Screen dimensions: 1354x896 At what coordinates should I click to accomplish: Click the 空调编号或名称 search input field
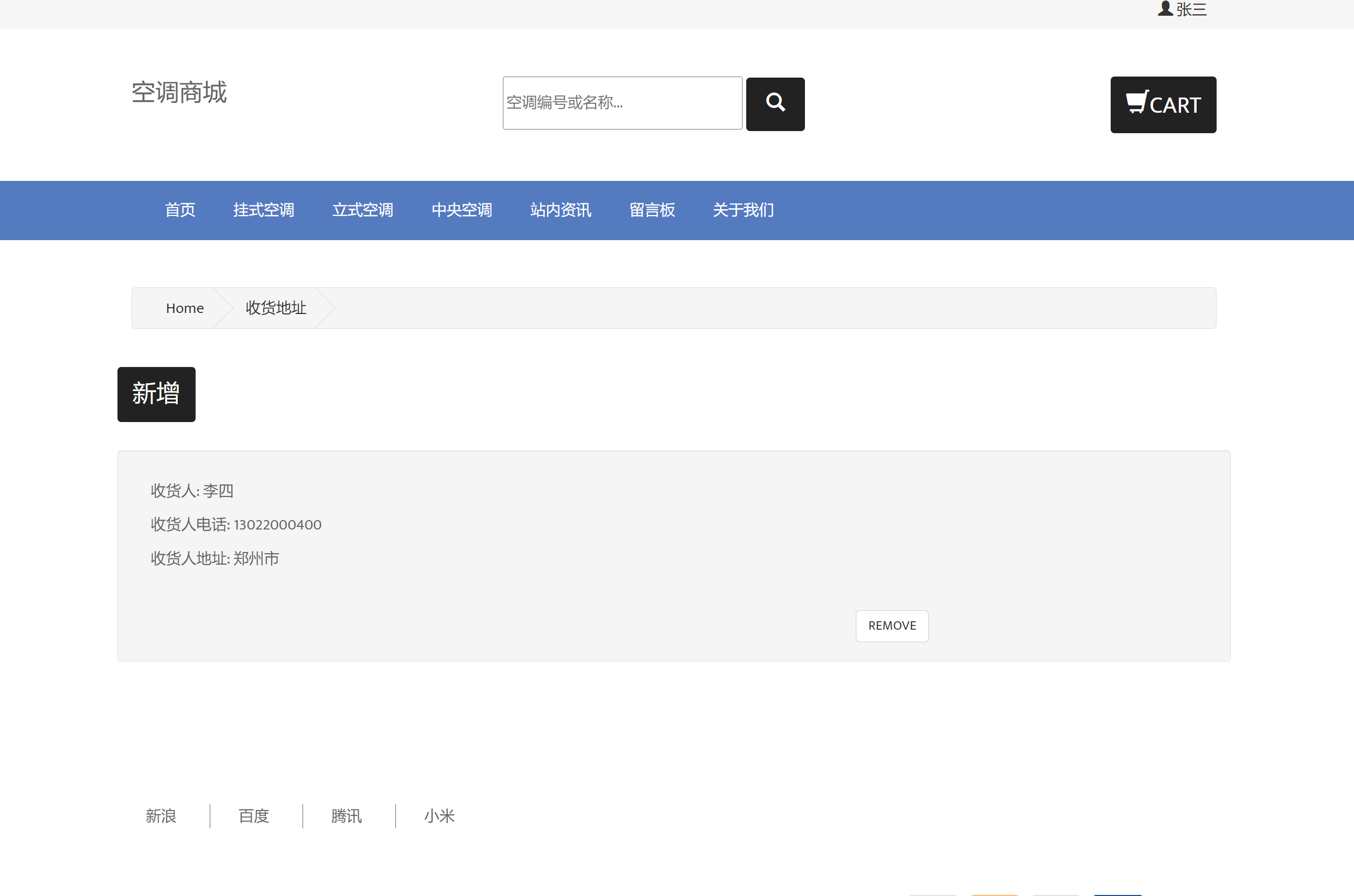[622, 103]
